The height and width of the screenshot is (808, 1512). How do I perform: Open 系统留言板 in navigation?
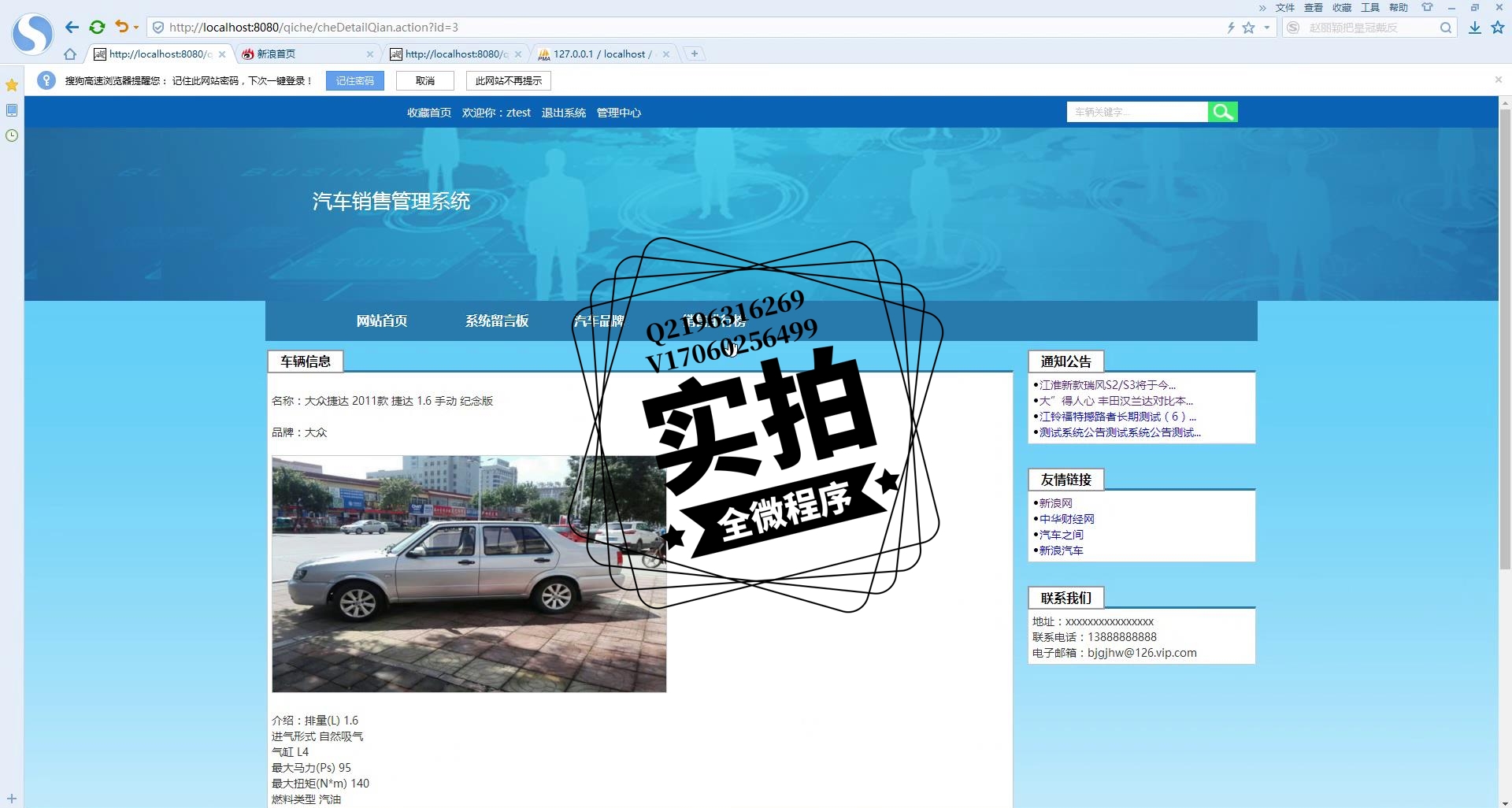coord(497,321)
